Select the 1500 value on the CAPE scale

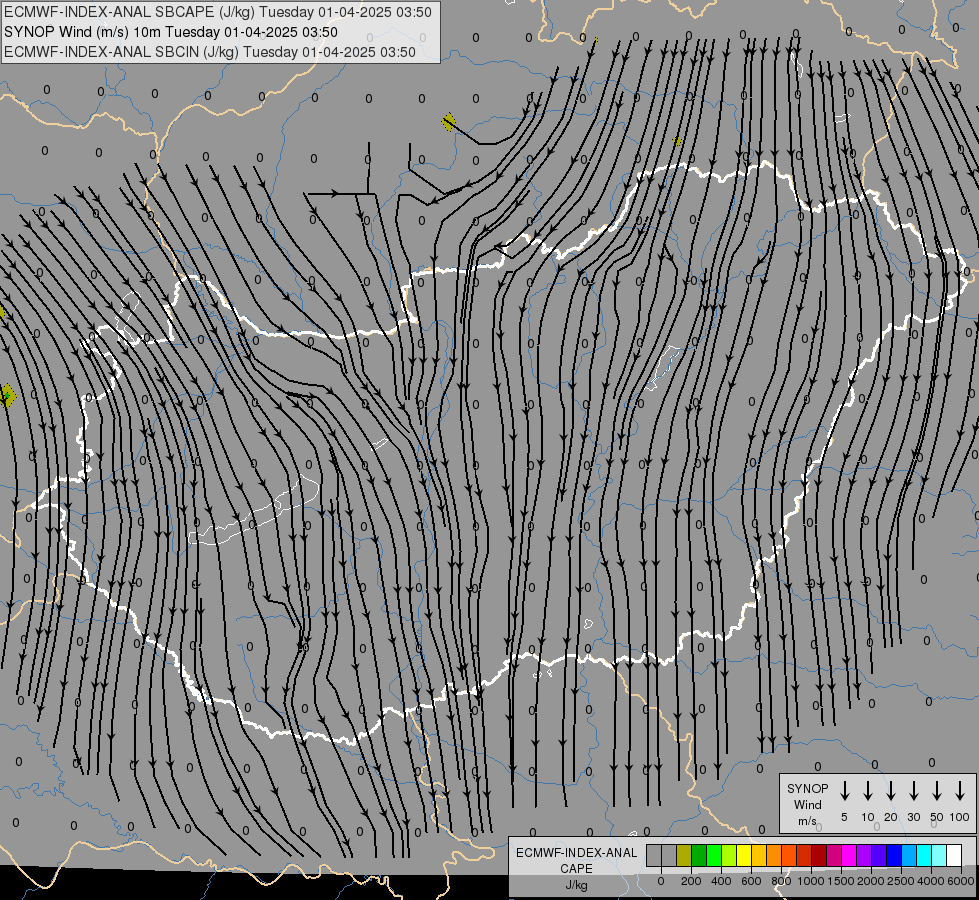841,881
